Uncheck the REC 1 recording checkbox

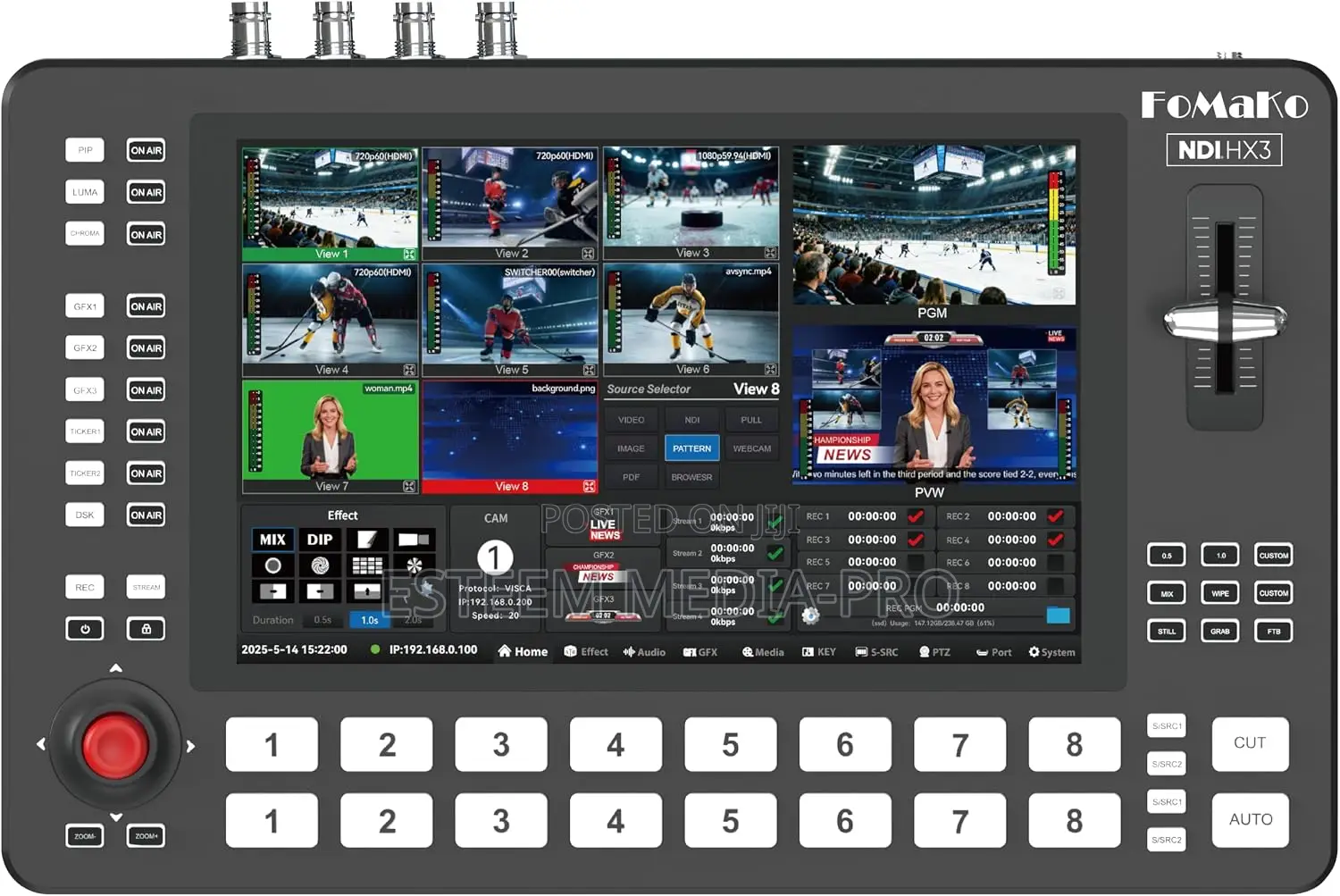coord(916,516)
